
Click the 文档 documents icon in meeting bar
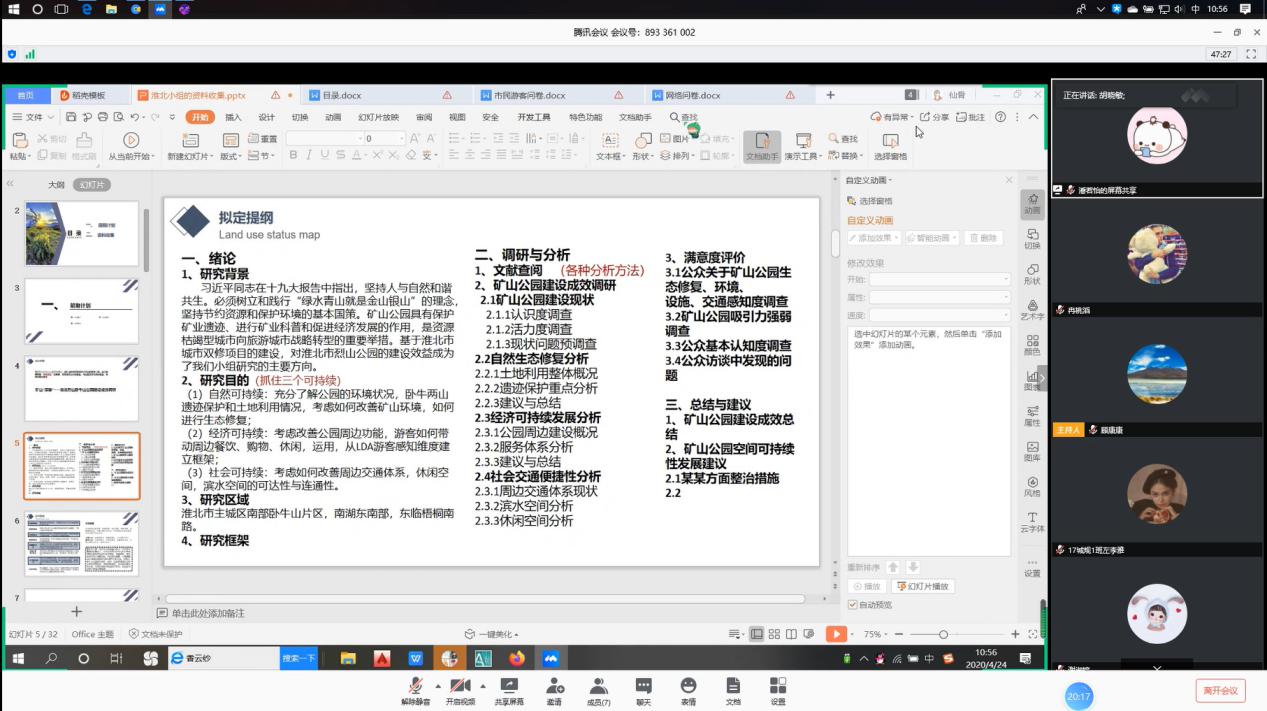pos(733,686)
